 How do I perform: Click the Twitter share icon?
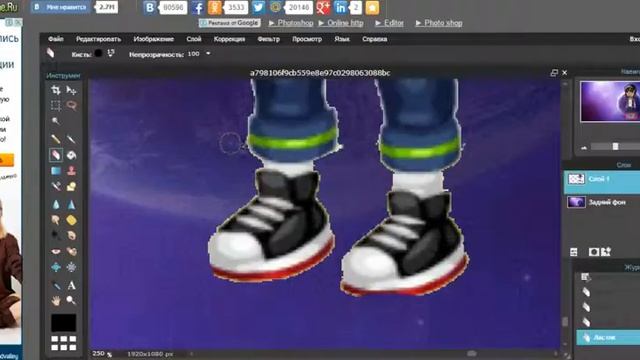[x=258, y=7]
